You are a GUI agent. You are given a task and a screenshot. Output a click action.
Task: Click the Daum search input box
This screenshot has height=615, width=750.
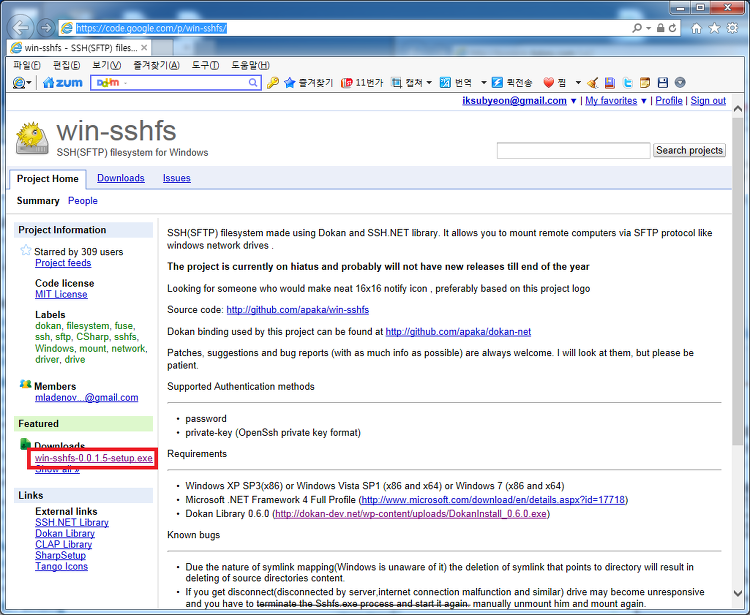coord(175,83)
